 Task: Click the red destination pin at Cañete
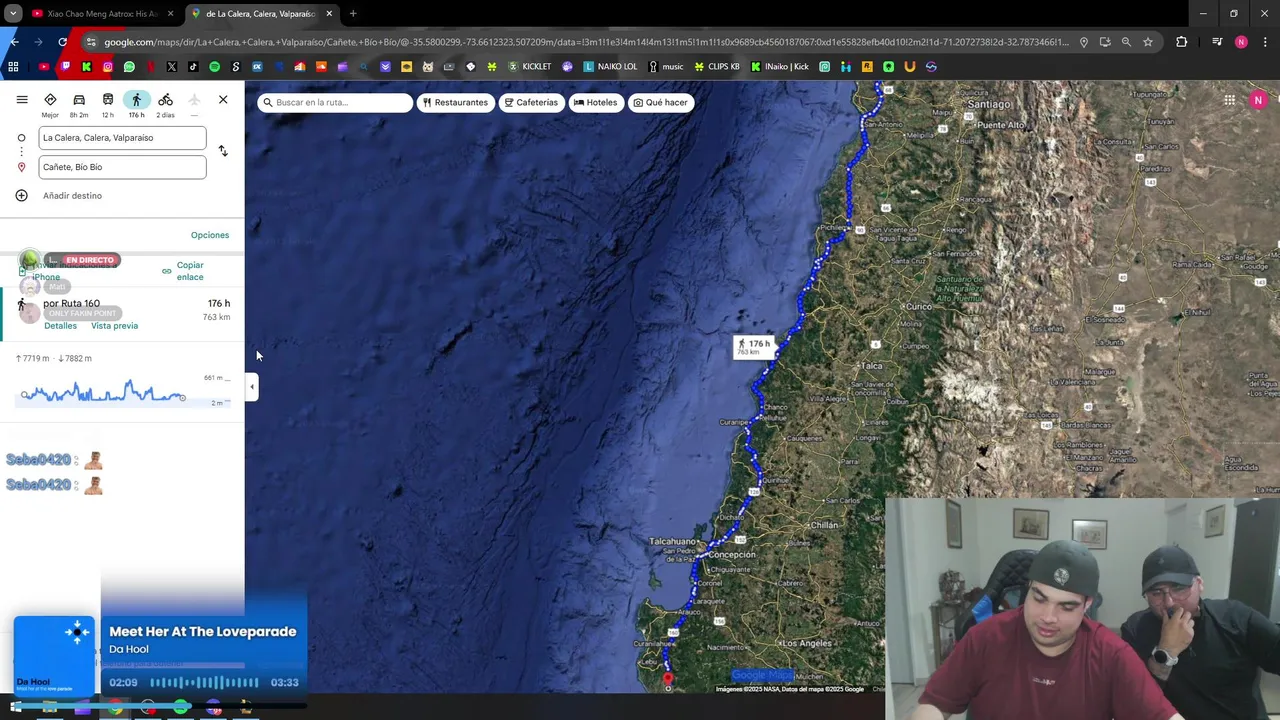tap(668, 680)
